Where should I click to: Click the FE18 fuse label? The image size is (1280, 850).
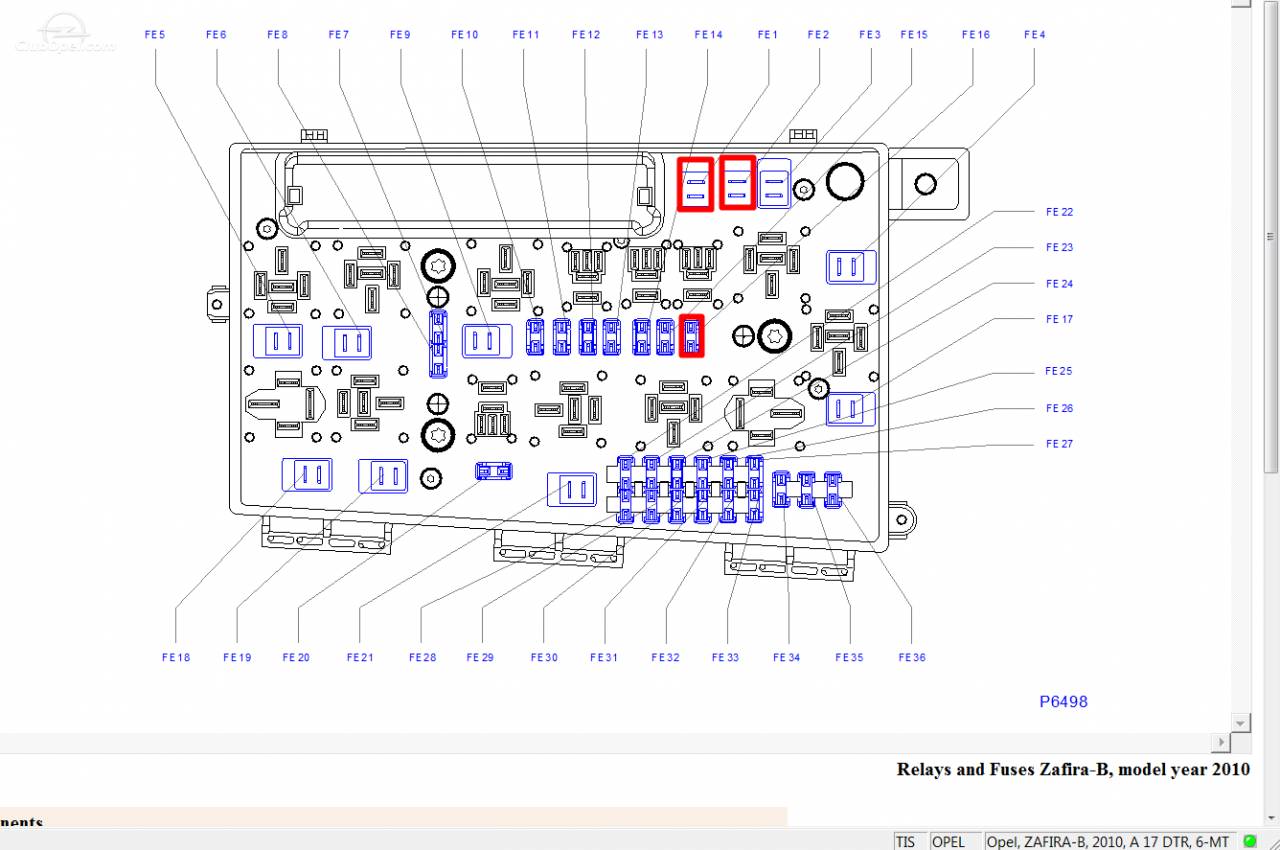click(x=176, y=658)
